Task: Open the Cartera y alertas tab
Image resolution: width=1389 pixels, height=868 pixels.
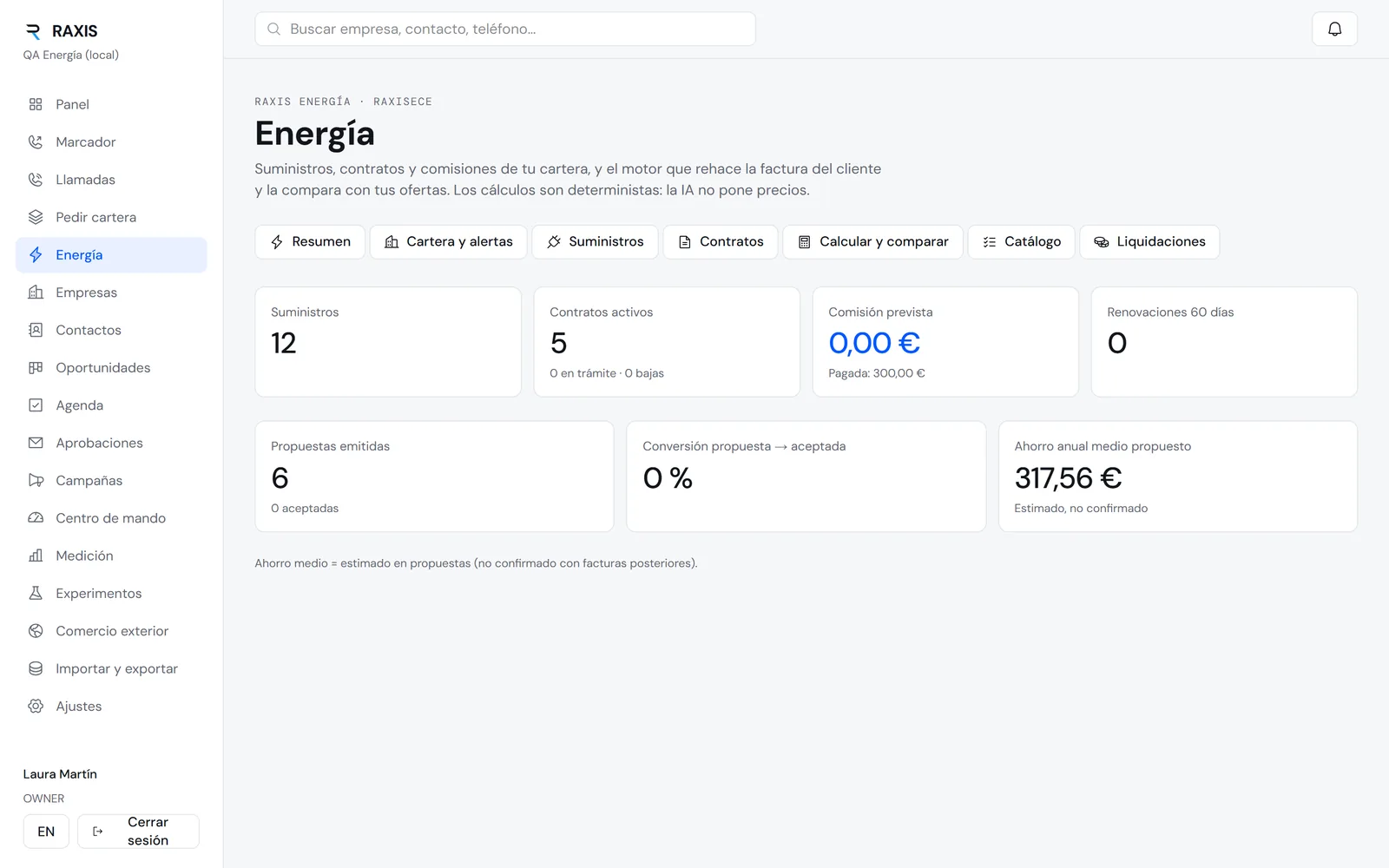Action: [448, 241]
